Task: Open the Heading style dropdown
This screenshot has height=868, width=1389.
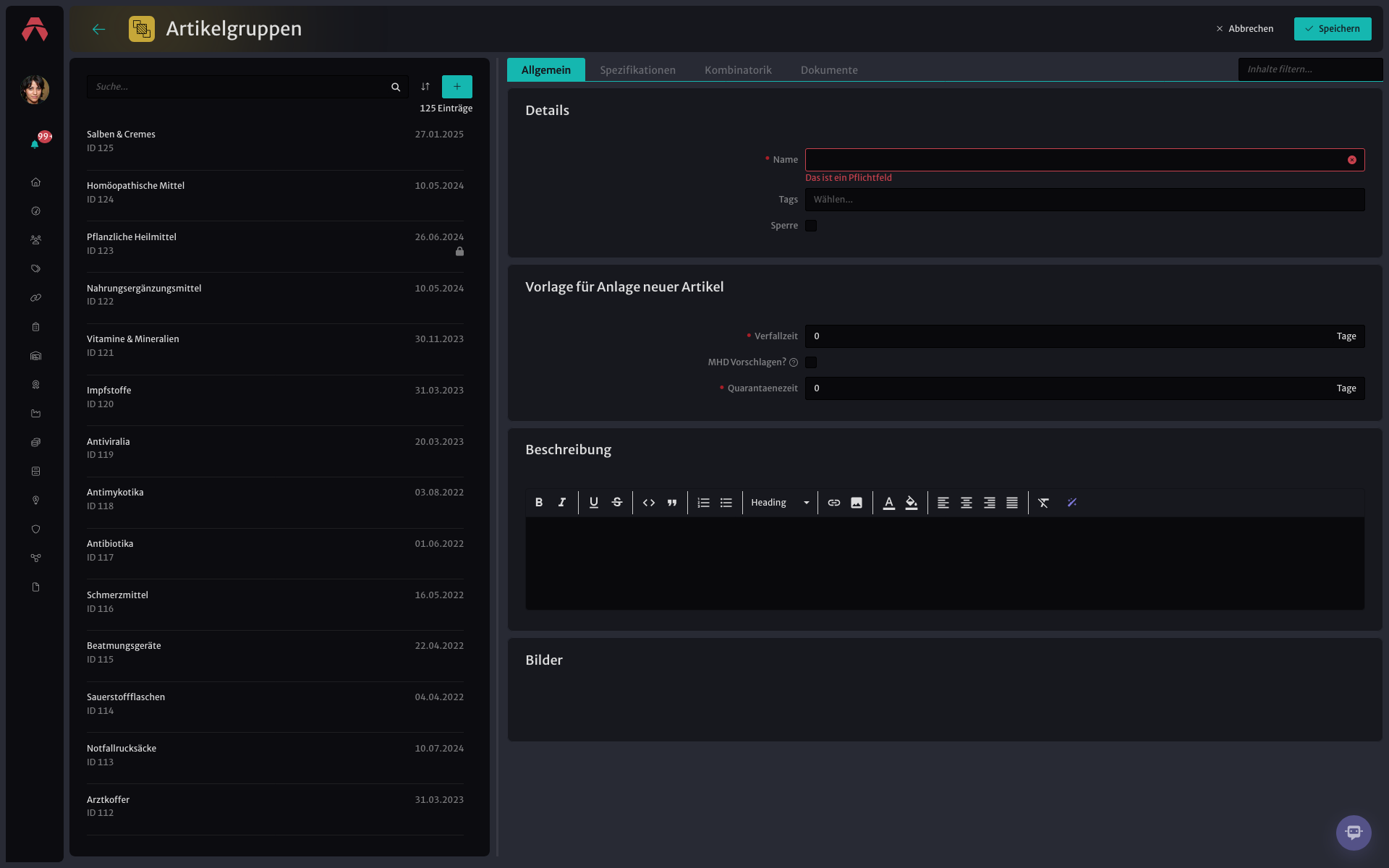Action: coord(780,503)
